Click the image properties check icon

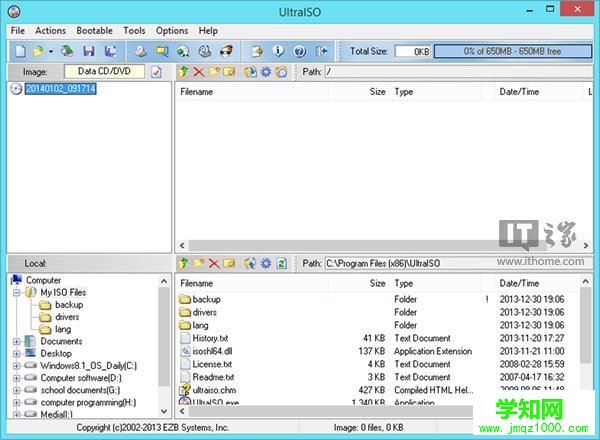pyautogui.click(x=156, y=72)
